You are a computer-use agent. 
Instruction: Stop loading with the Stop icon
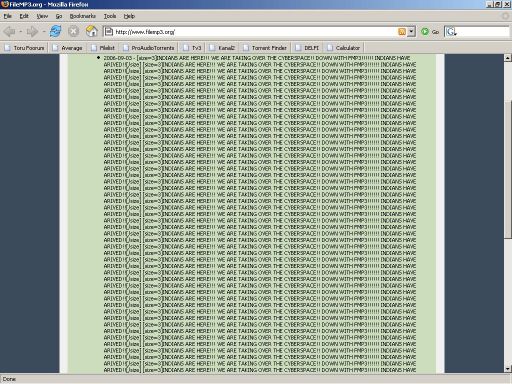(x=73, y=32)
